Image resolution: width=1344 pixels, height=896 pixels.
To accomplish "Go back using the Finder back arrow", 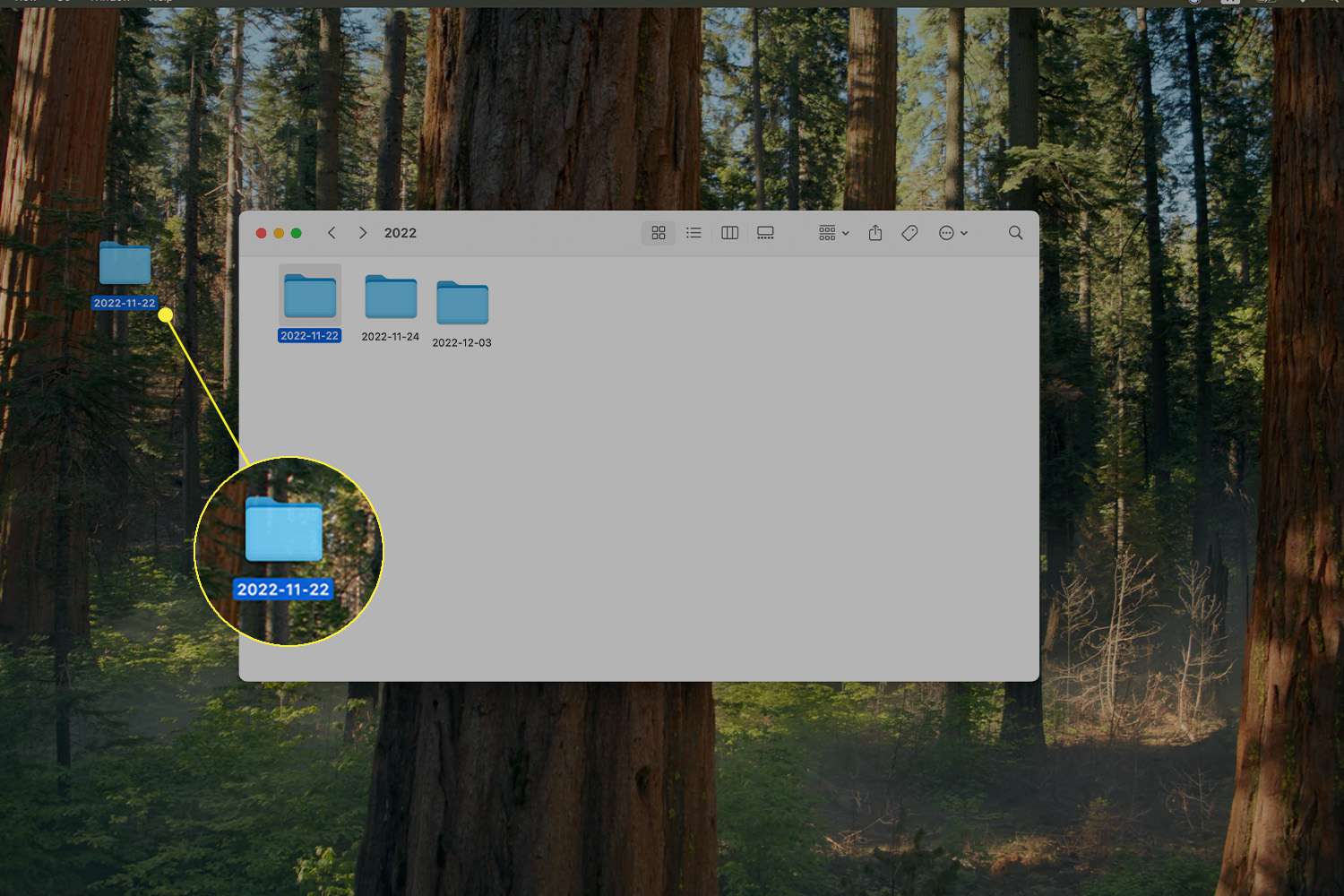I will 332,233.
